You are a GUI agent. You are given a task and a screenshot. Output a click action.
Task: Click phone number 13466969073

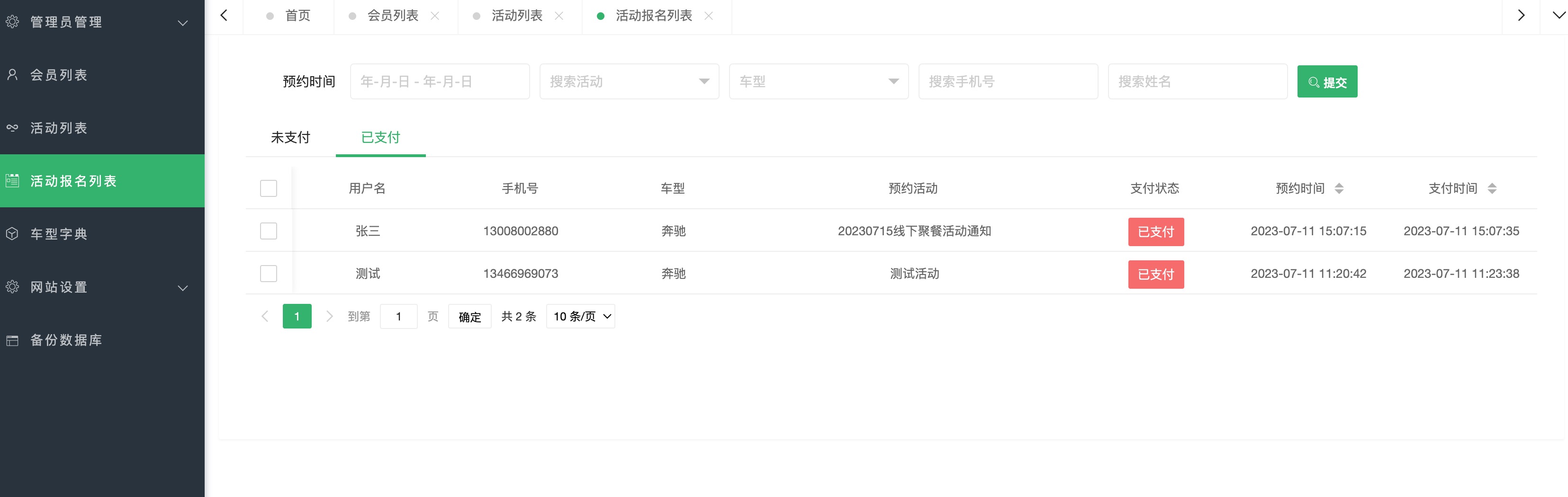coord(521,274)
